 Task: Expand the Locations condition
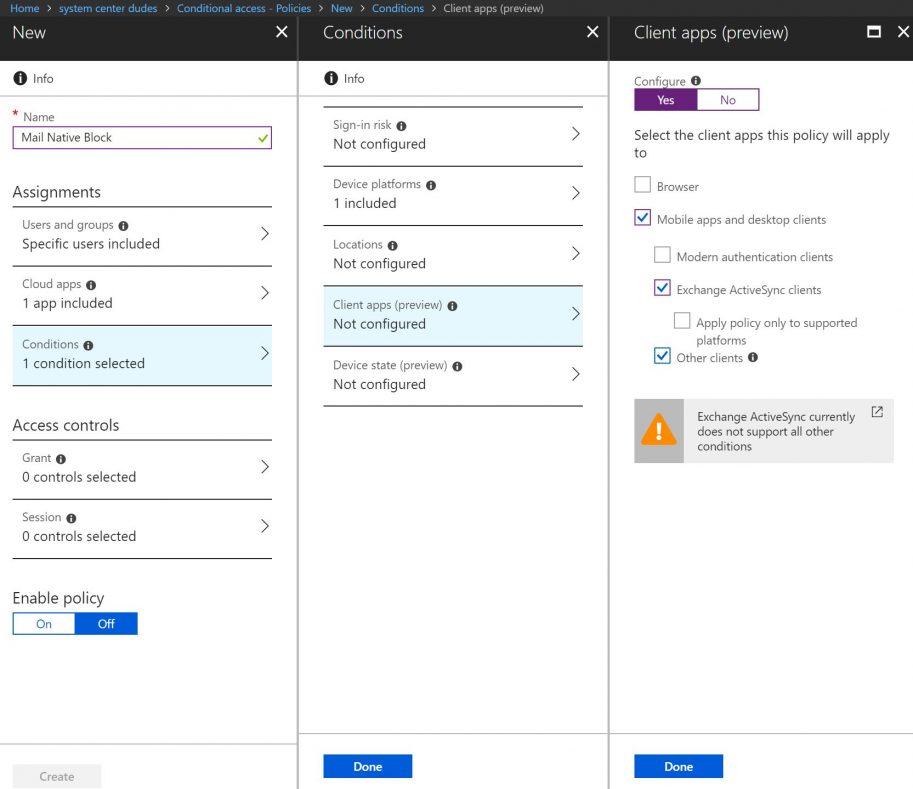[453, 255]
